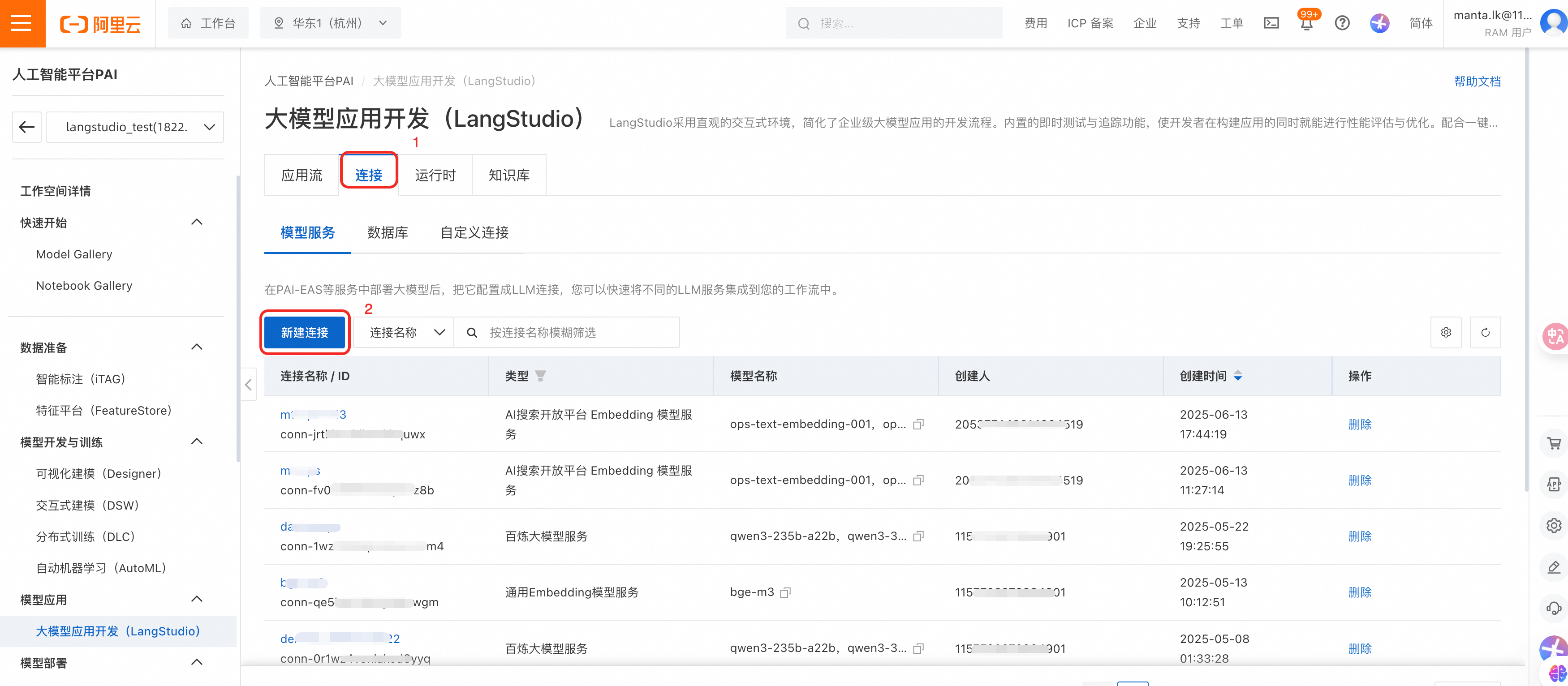Click the help question mark icon
The height and width of the screenshot is (686, 1568).
coord(1342,23)
